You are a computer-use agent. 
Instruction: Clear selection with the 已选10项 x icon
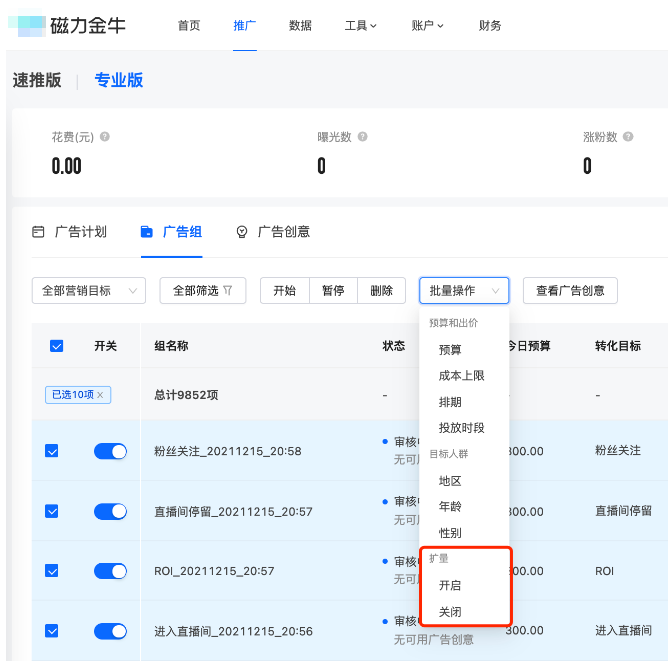click(x=100, y=395)
